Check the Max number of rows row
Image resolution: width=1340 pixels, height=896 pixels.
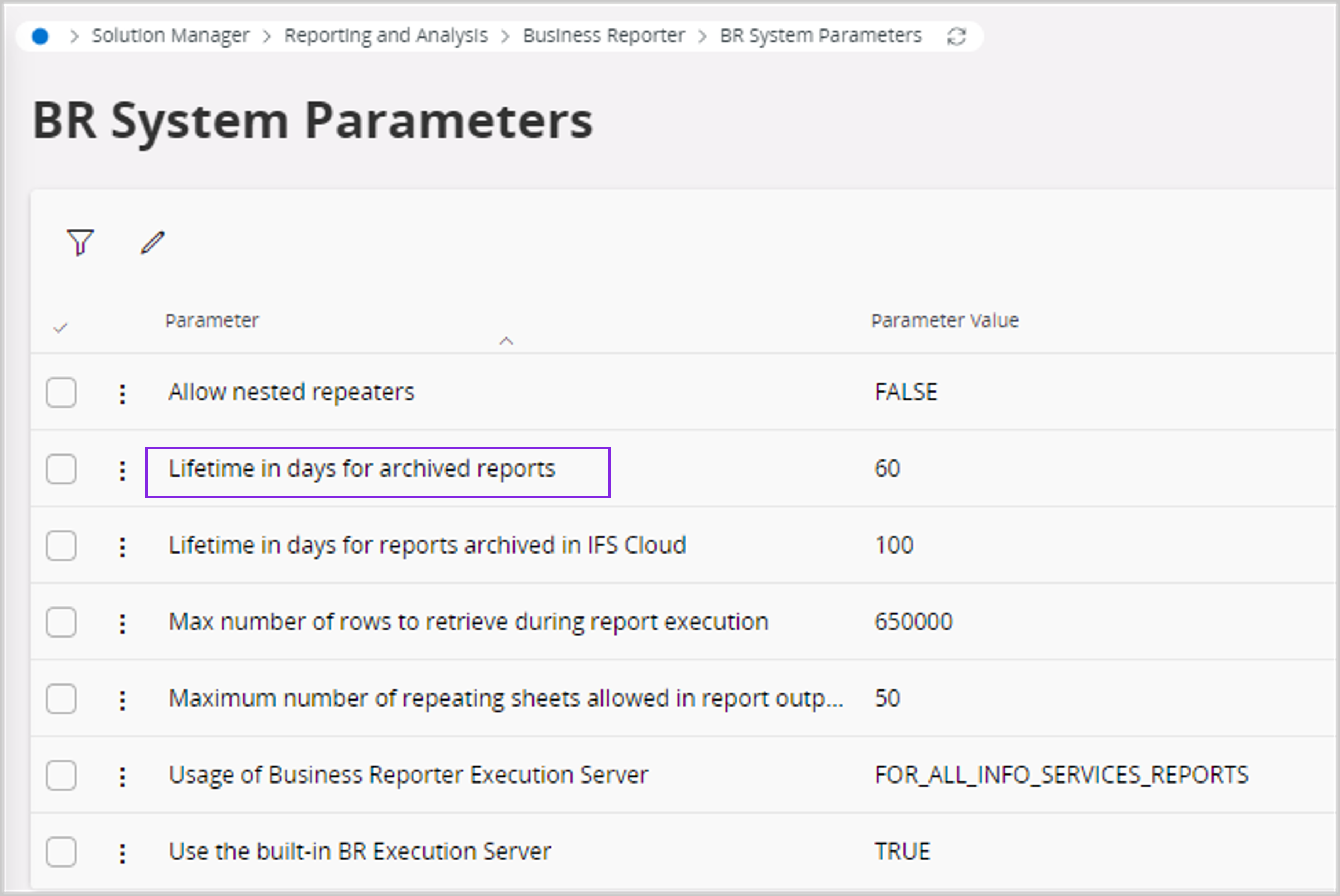[x=61, y=622]
